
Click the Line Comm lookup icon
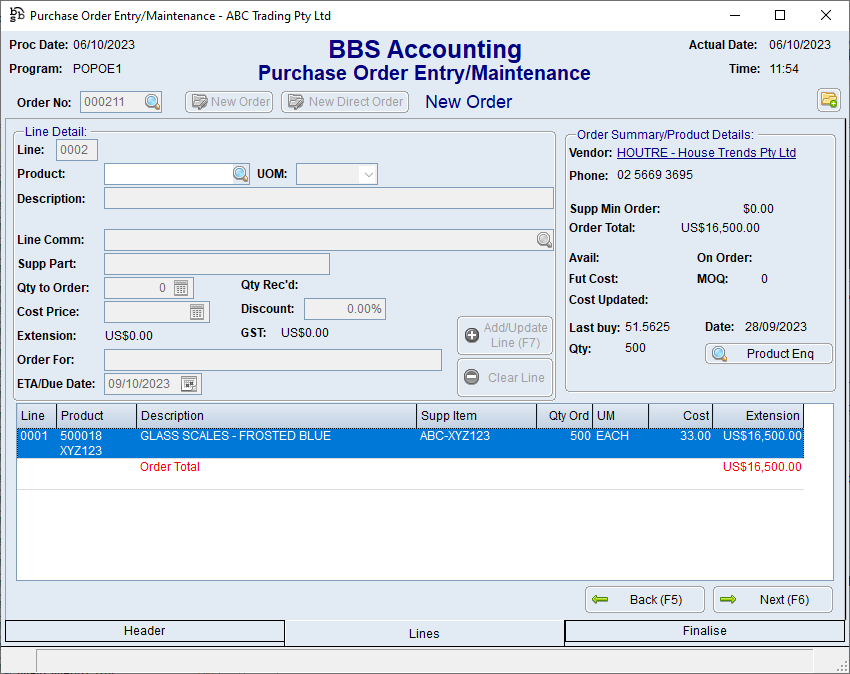pyautogui.click(x=544, y=240)
